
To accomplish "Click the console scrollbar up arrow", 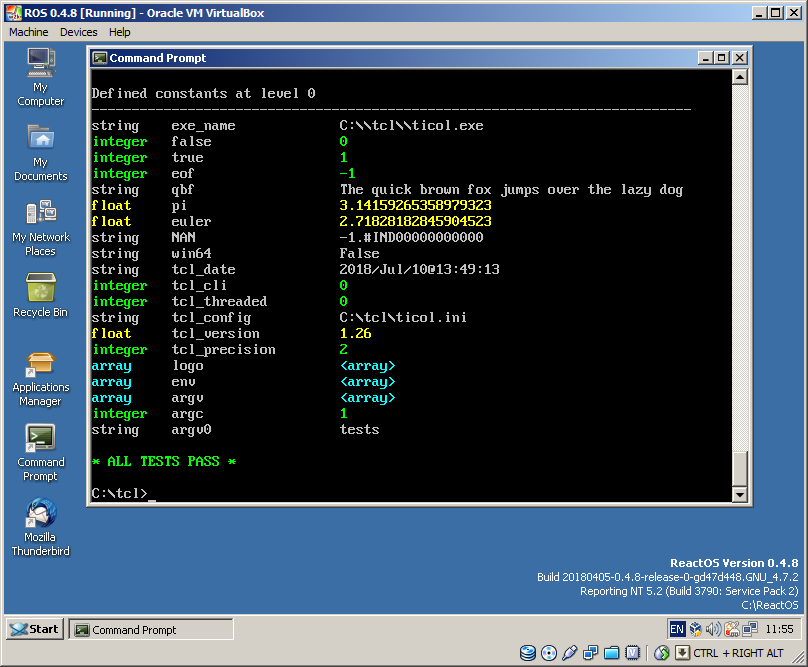I will coord(740,77).
